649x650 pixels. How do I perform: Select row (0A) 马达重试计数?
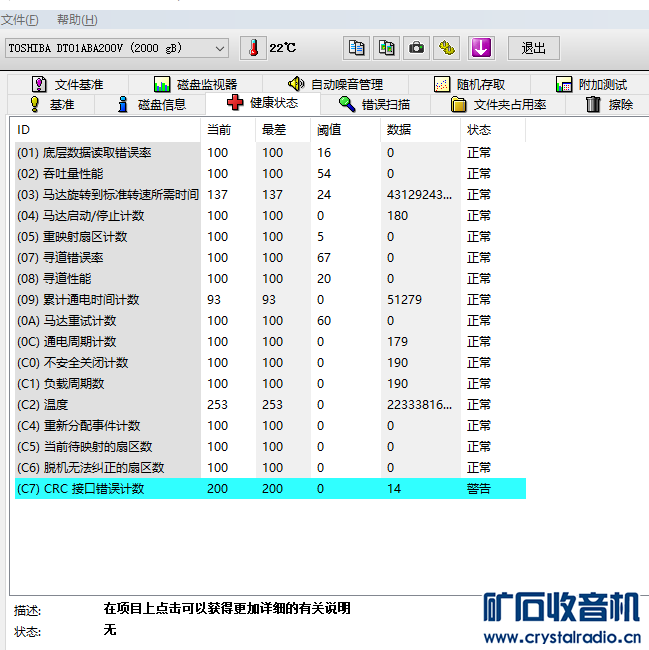[x=270, y=320]
